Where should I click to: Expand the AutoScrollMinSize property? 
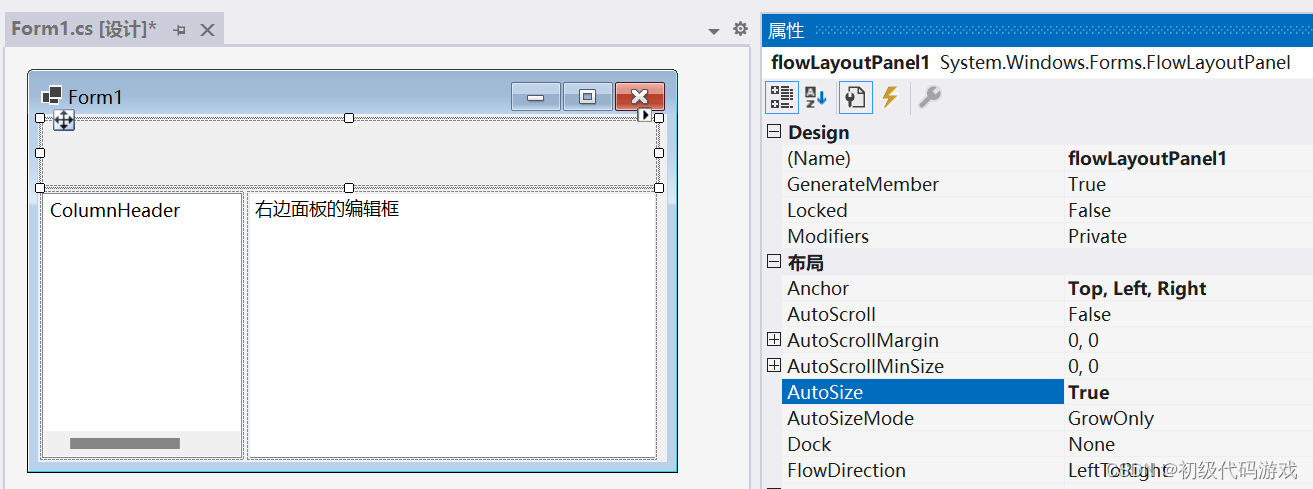click(x=773, y=366)
